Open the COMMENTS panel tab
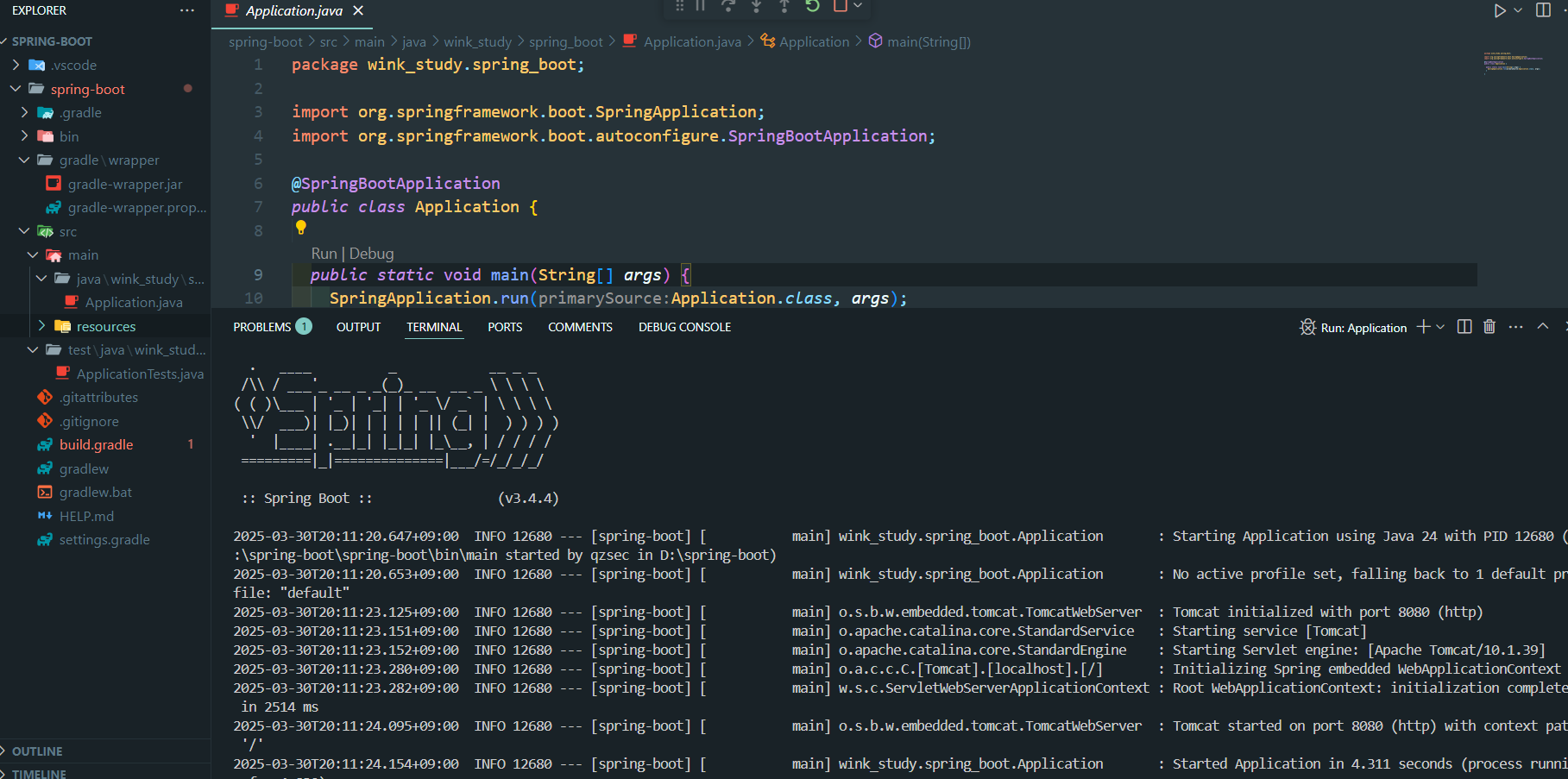 (580, 327)
